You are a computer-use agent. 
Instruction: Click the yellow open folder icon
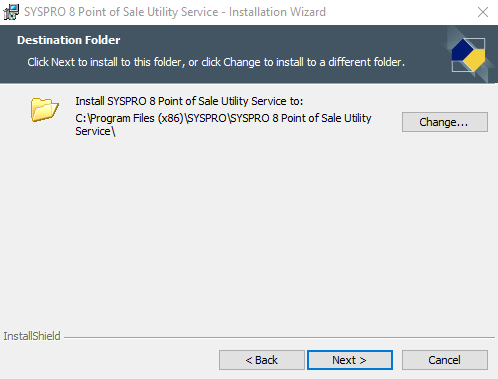[45, 109]
